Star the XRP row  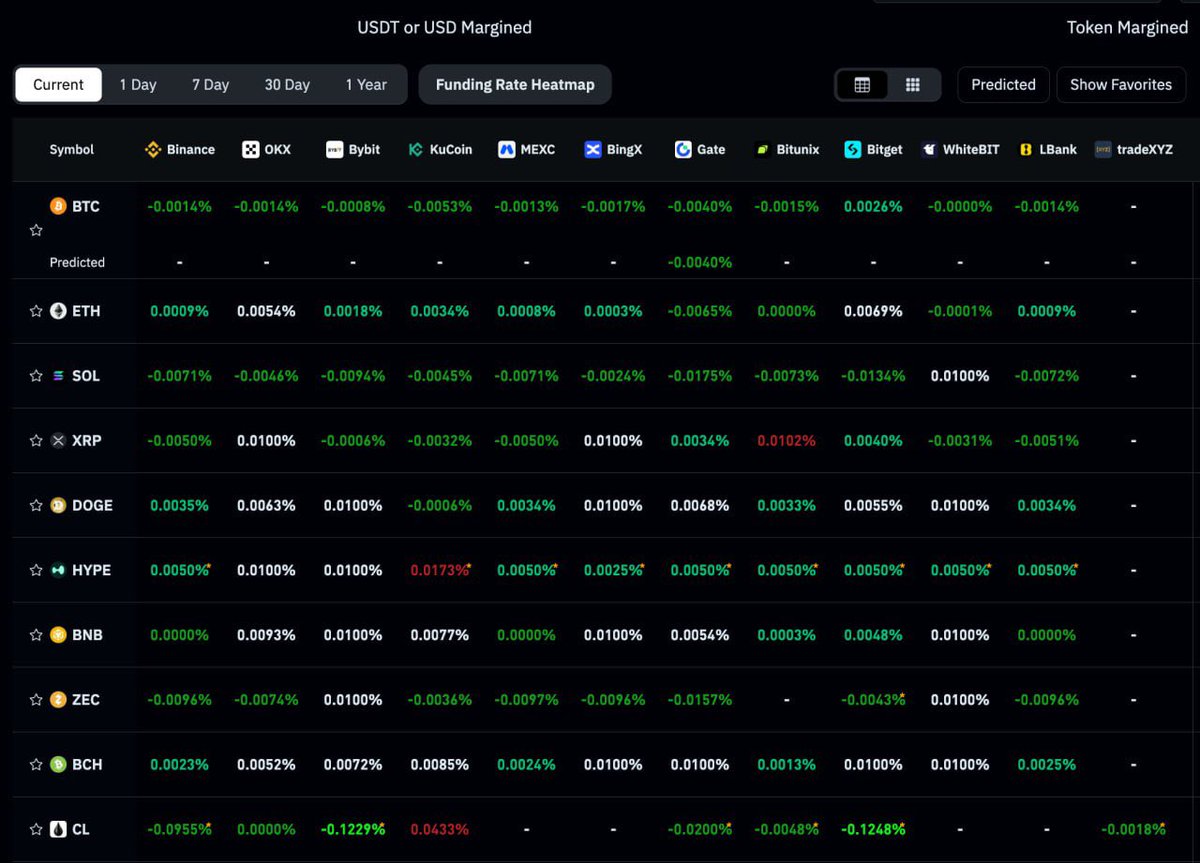point(36,440)
